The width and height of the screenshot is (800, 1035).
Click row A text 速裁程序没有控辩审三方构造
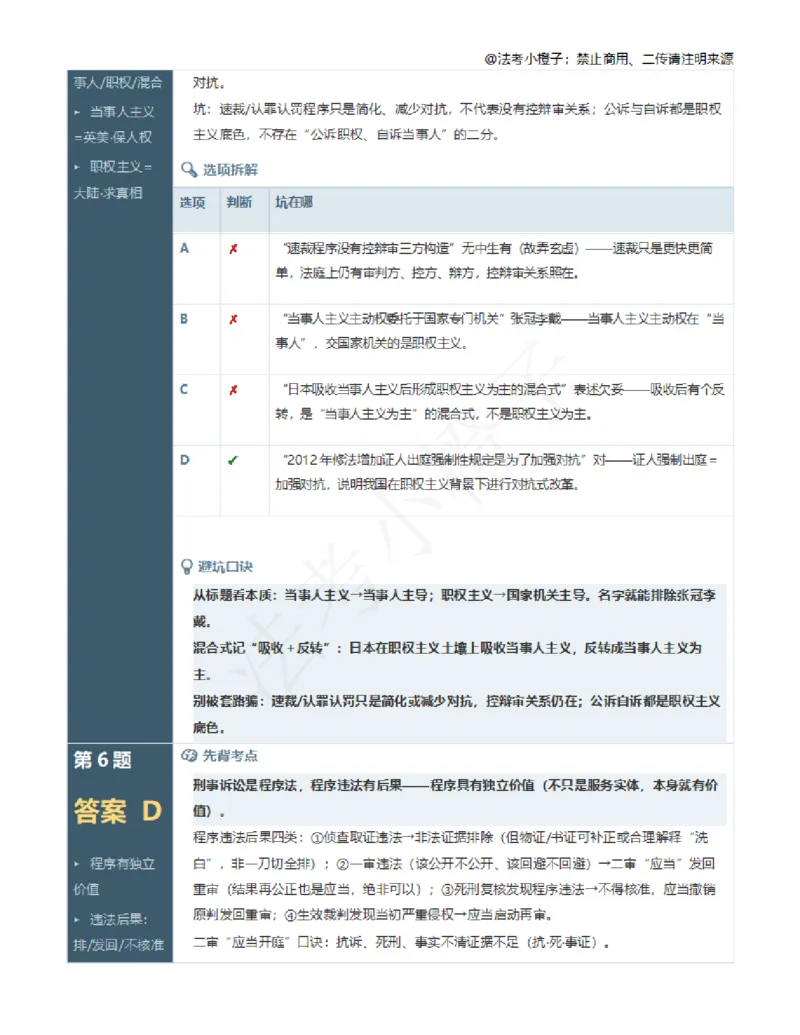(x=367, y=248)
